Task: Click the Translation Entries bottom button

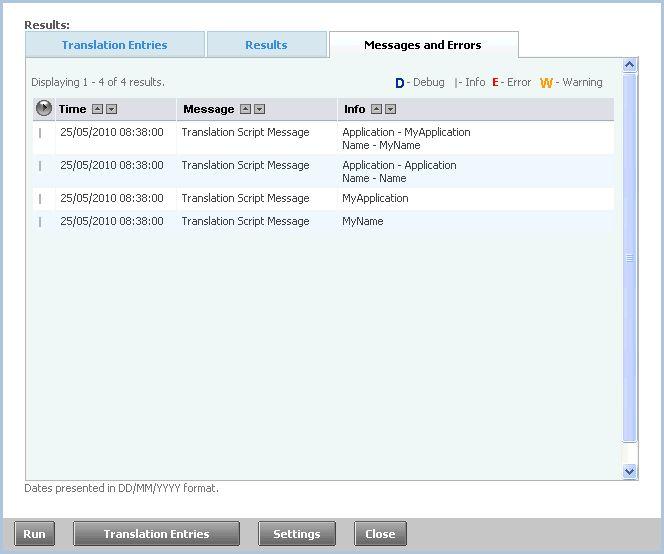Action: click(x=156, y=534)
